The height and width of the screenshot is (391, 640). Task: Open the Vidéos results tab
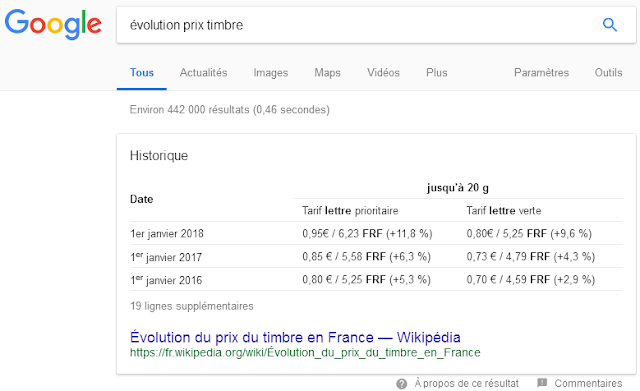tap(383, 73)
